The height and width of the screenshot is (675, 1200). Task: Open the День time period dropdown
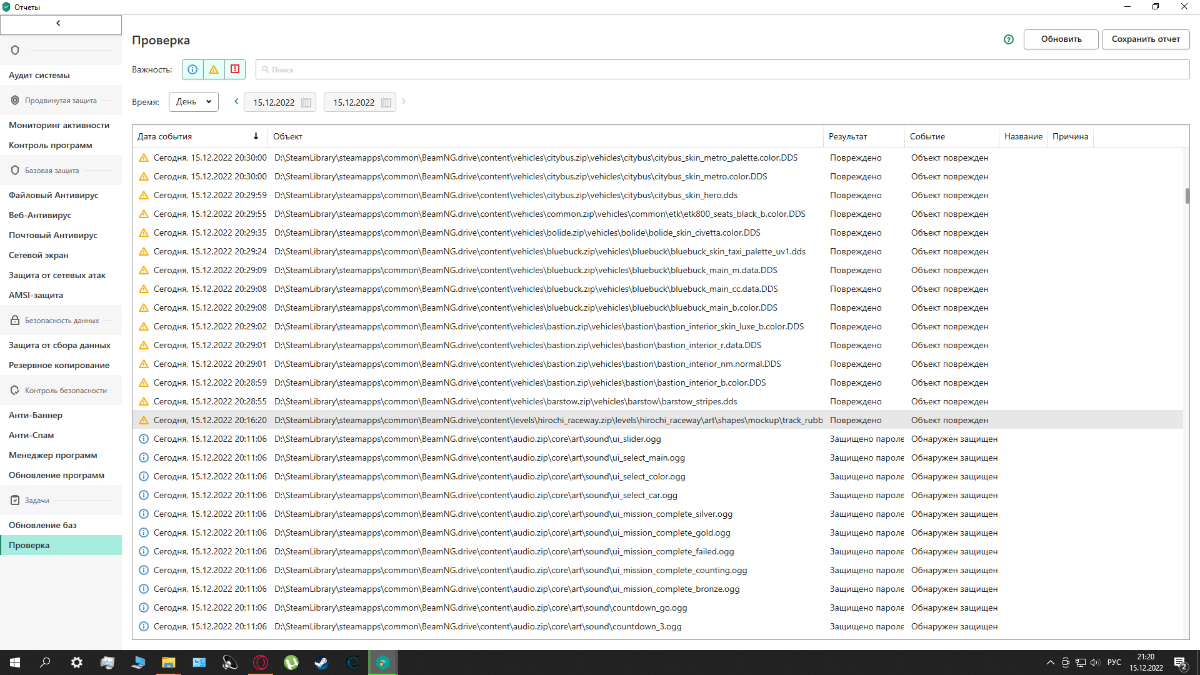tap(194, 102)
